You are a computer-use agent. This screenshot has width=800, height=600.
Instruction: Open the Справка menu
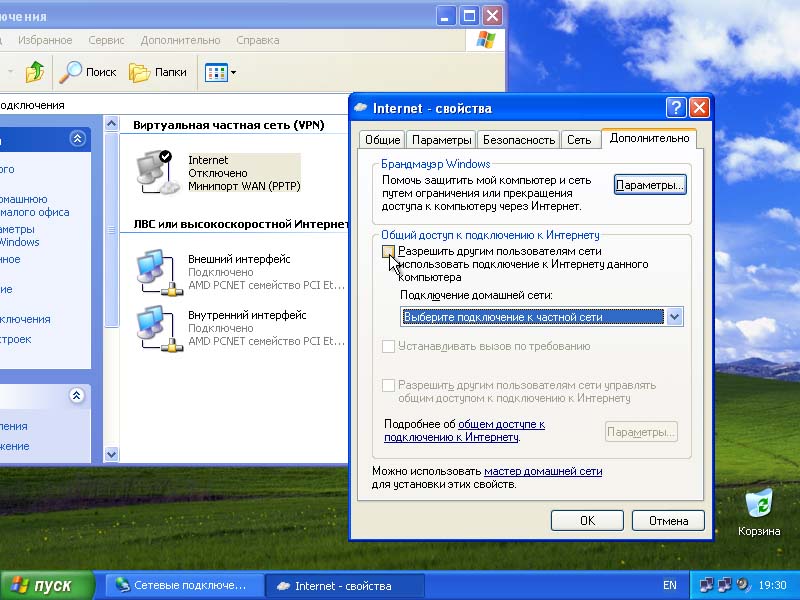258,40
